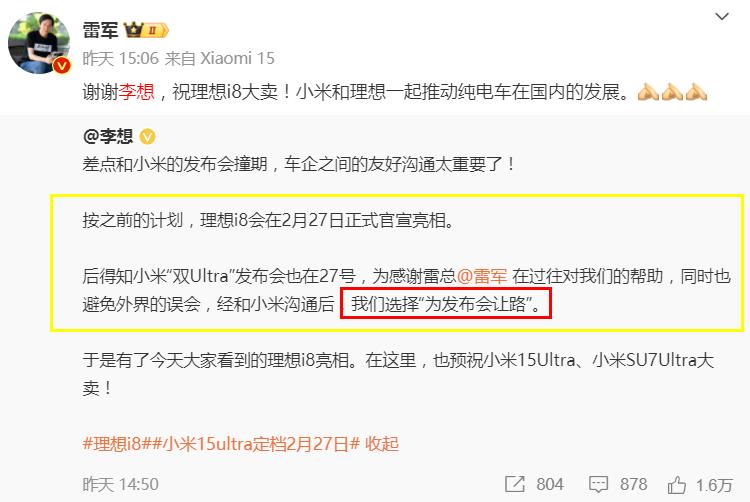Click the 雷军 username

click(x=100, y=30)
